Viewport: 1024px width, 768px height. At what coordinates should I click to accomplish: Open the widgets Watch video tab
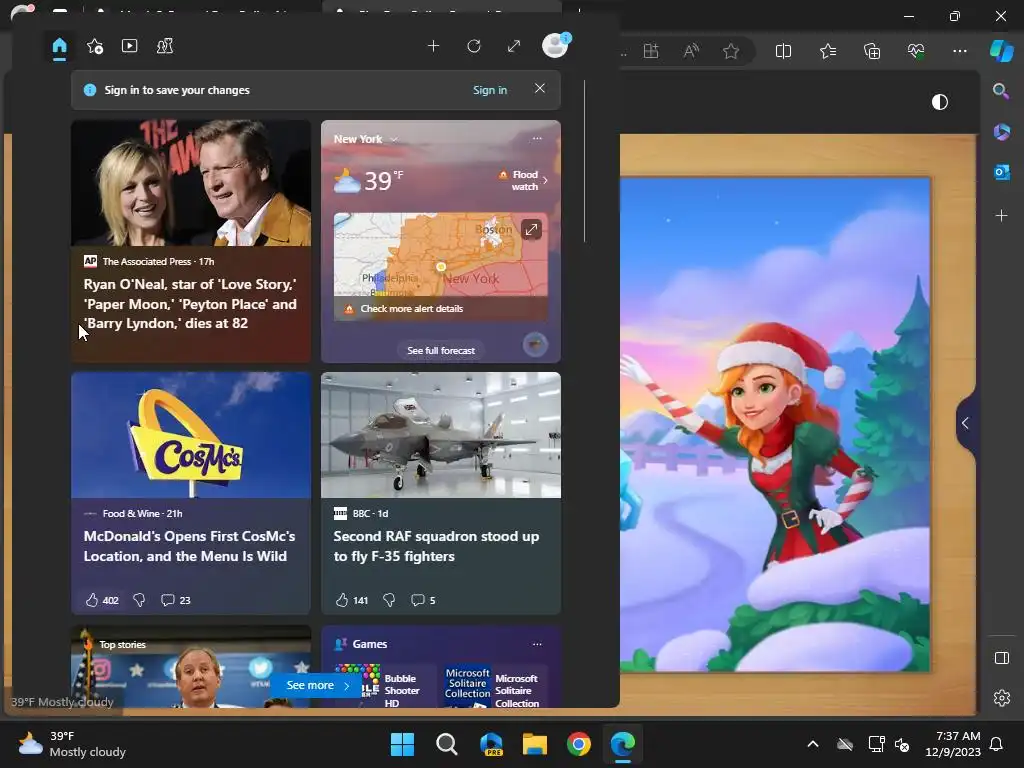click(129, 46)
